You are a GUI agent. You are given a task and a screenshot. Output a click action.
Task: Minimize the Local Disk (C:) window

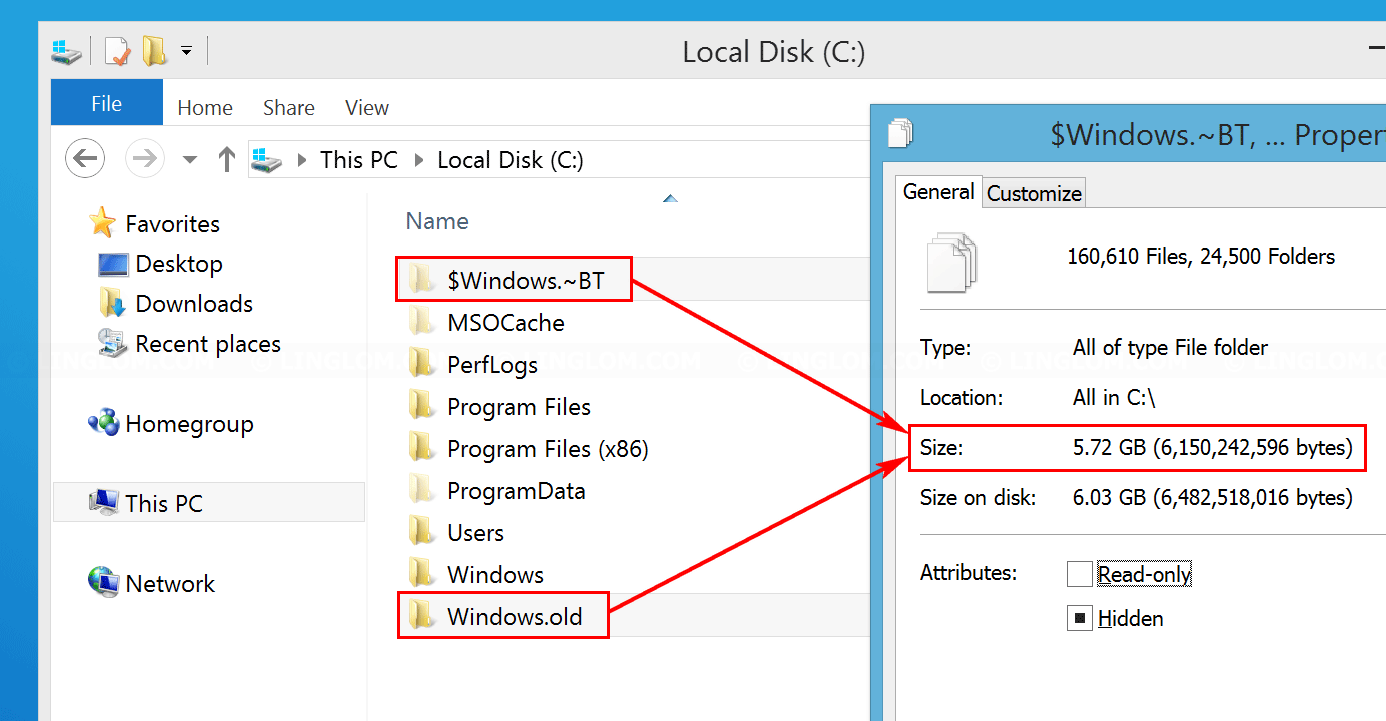tap(1377, 50)
